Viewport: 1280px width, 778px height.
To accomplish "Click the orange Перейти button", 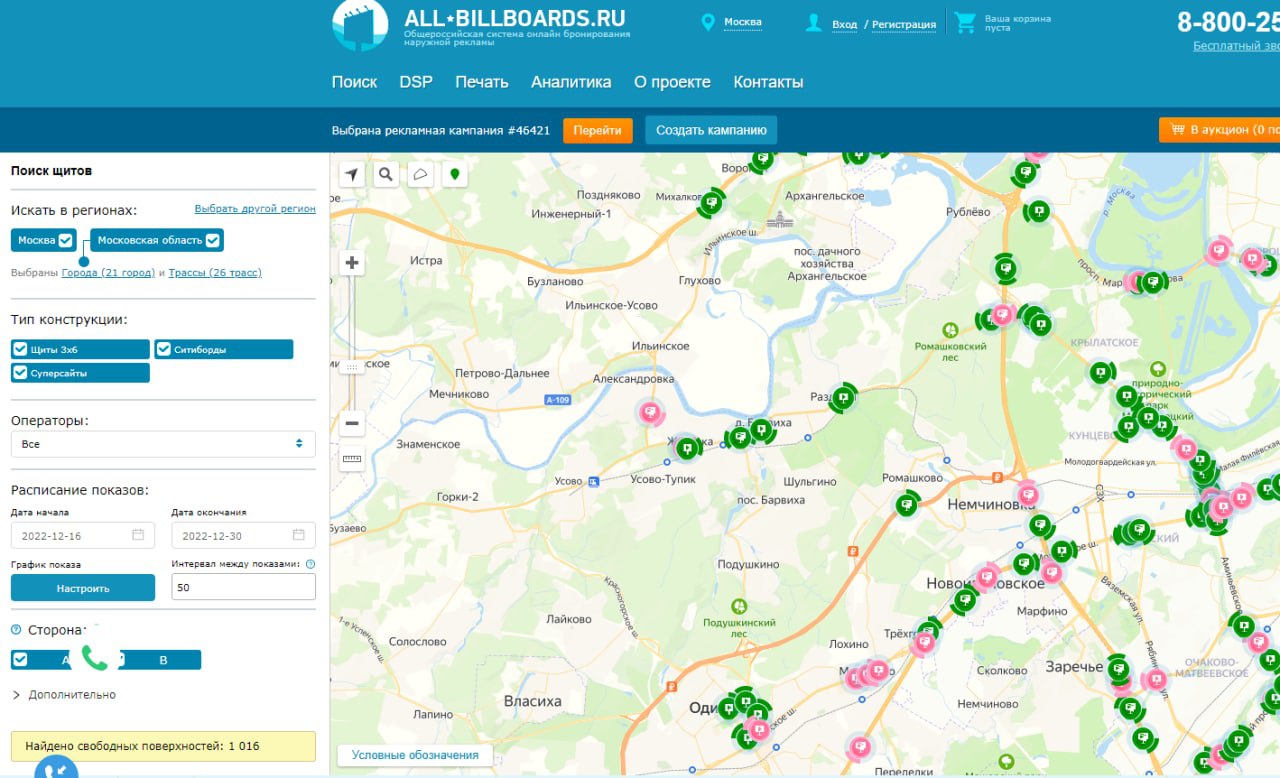I will (x=598, y=130).
